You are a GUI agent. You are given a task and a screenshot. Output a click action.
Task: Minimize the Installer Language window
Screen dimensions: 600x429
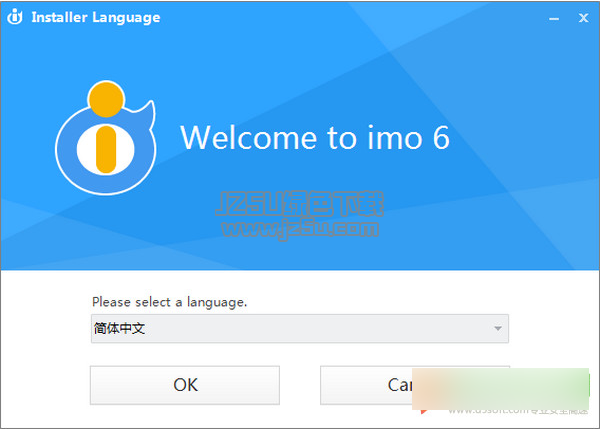[x=554, y=18]
